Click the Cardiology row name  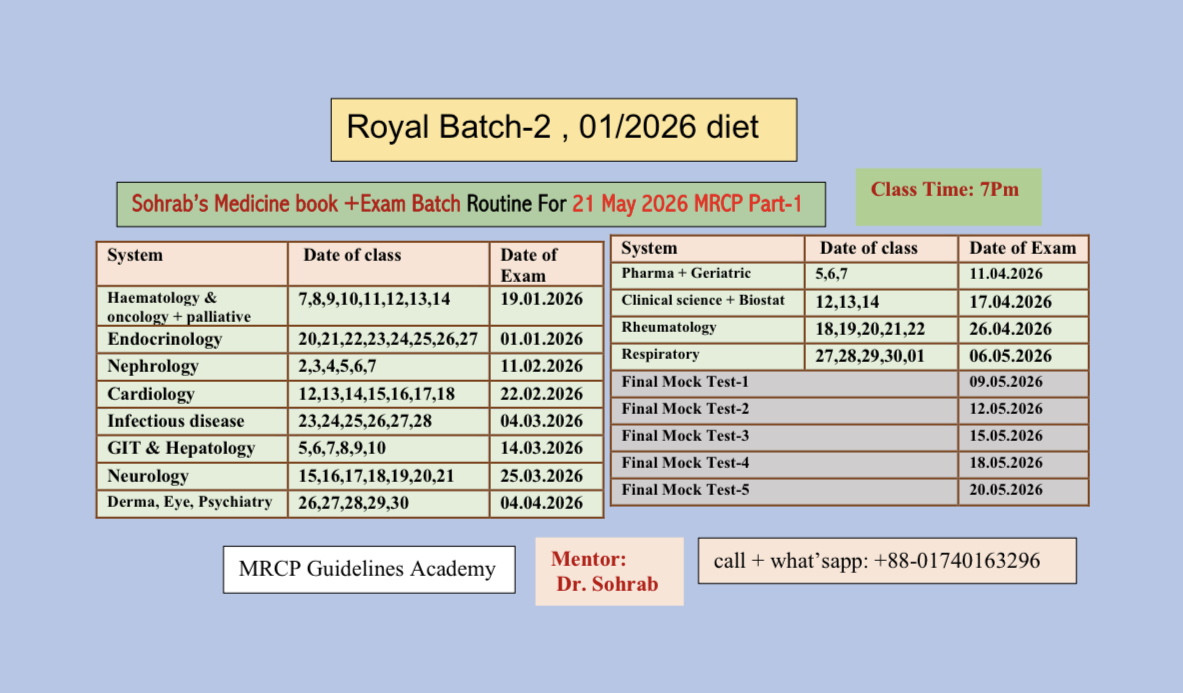click(151, 394)
